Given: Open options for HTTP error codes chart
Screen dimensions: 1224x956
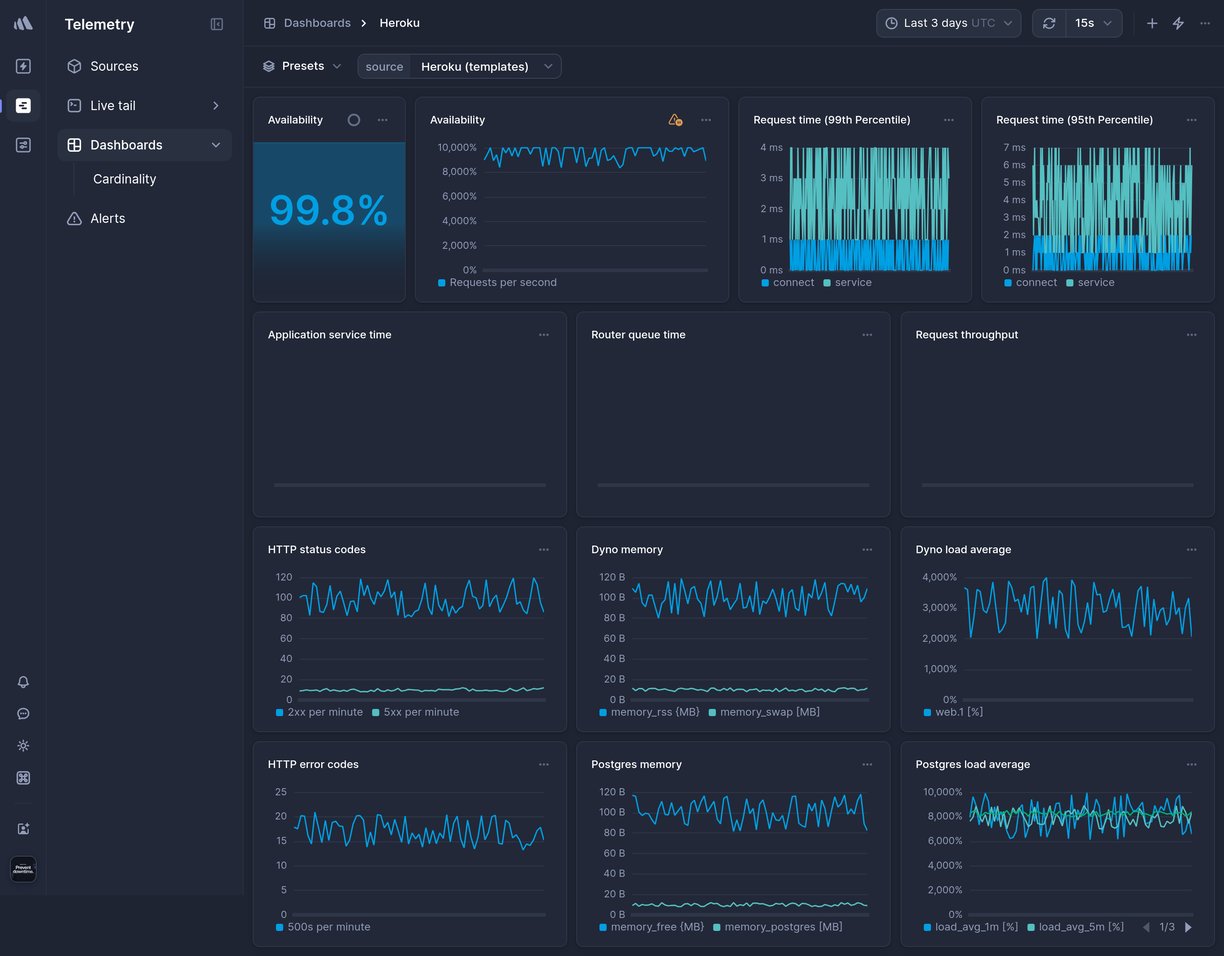Looking at the screenshot, I should point(544,765).
